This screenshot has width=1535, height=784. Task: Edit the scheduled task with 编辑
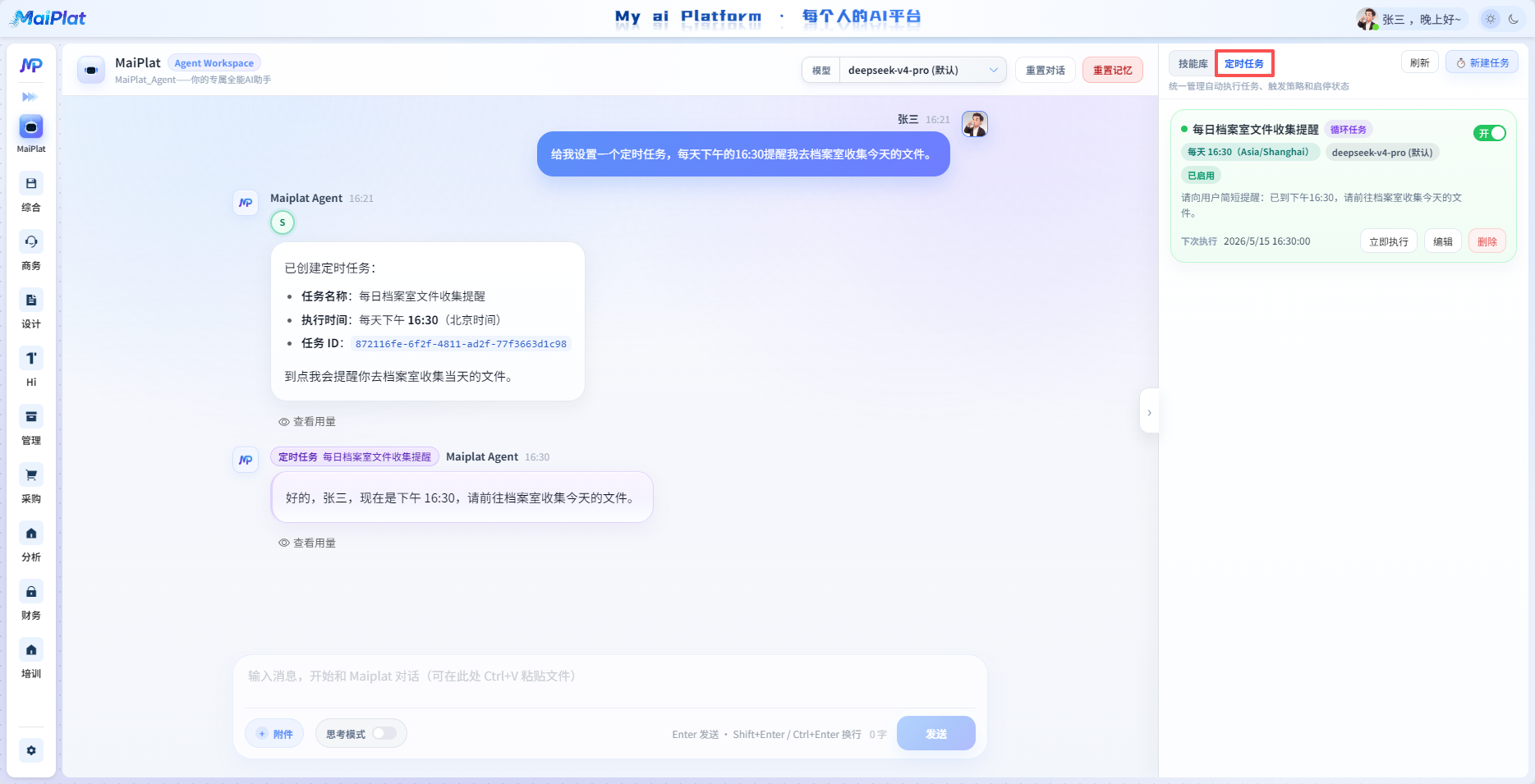click(1442, 241)
